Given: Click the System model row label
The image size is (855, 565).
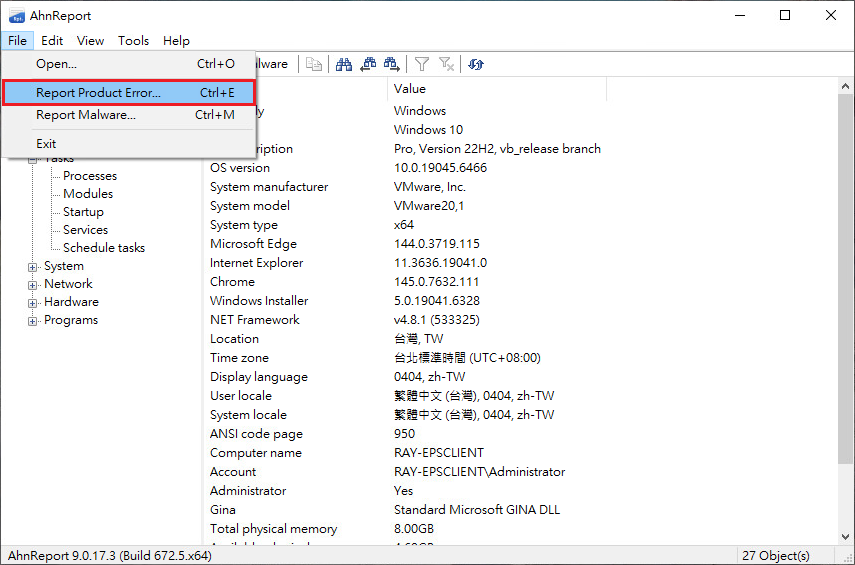Looking at the screenshot, I should [250, 206].
